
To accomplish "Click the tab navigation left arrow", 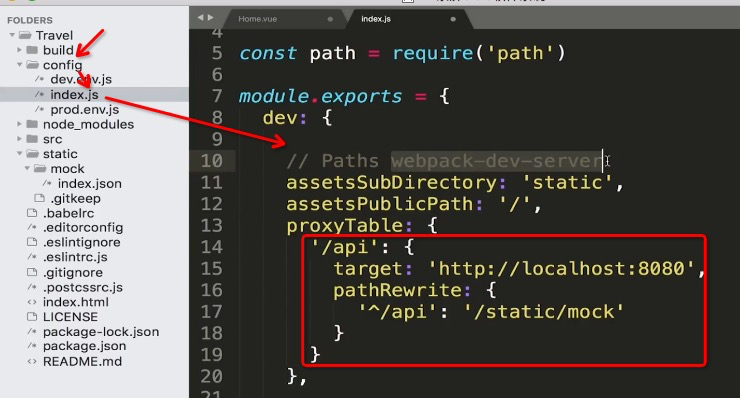I will click(x=200, y=17).
